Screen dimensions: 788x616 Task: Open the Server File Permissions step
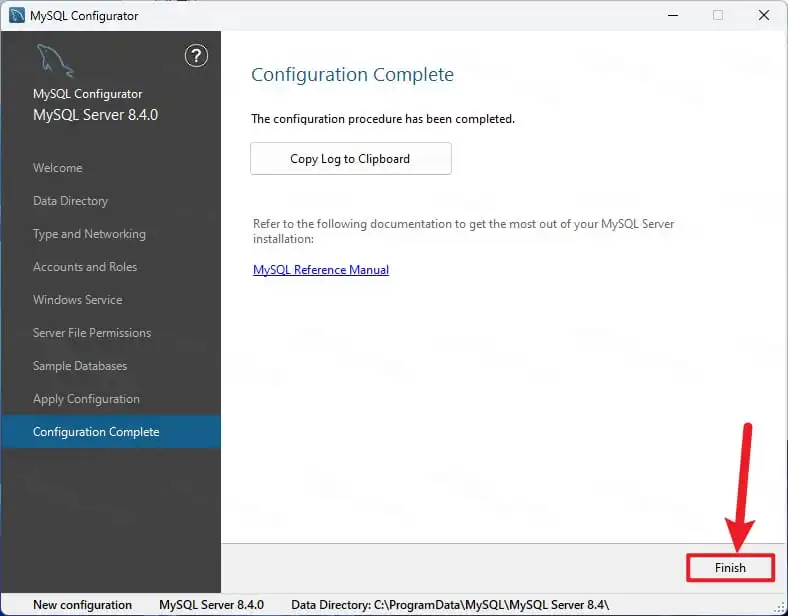coord(92,333)
